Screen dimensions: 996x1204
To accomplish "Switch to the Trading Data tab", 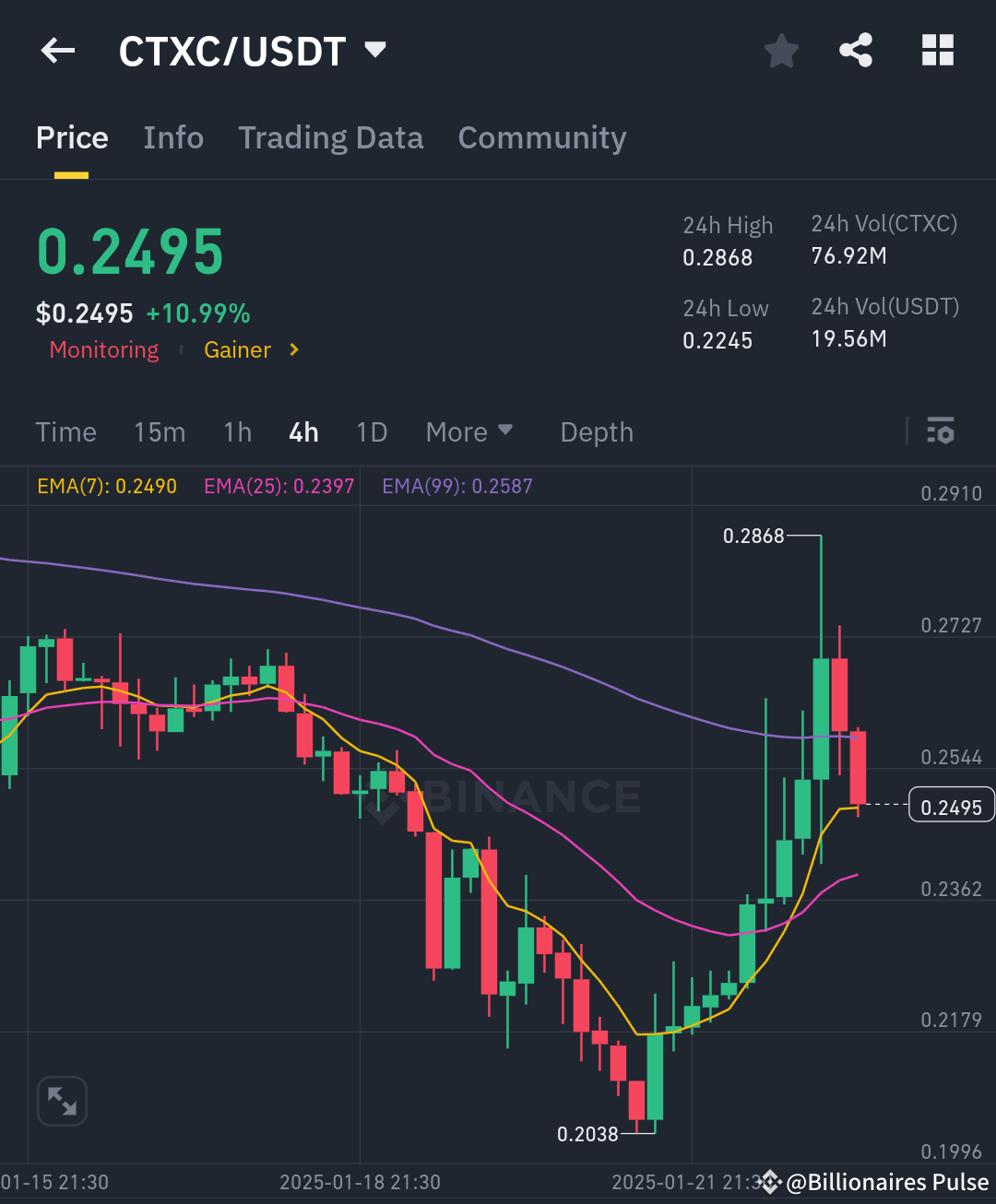I will (330, 138).
